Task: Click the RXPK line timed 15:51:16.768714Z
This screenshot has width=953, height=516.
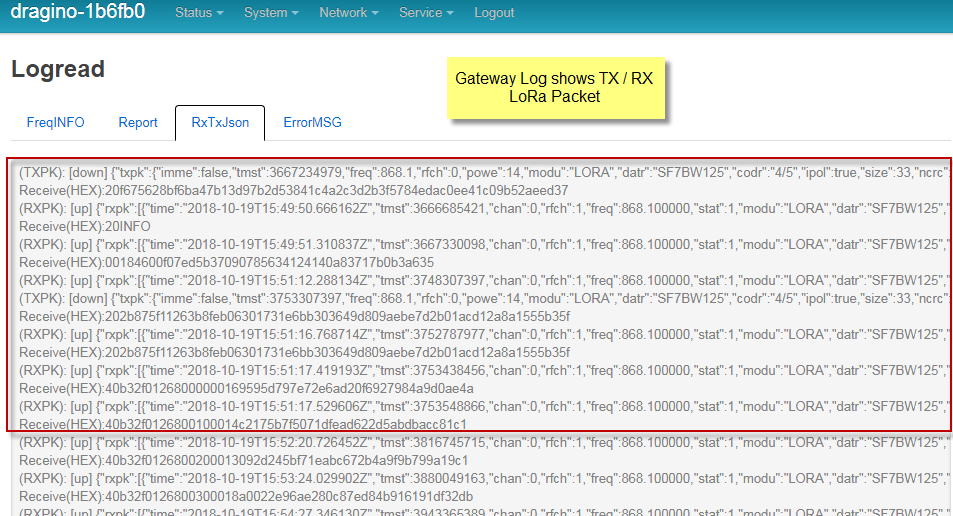Action: pyautogui.click(x=484, y=335)
